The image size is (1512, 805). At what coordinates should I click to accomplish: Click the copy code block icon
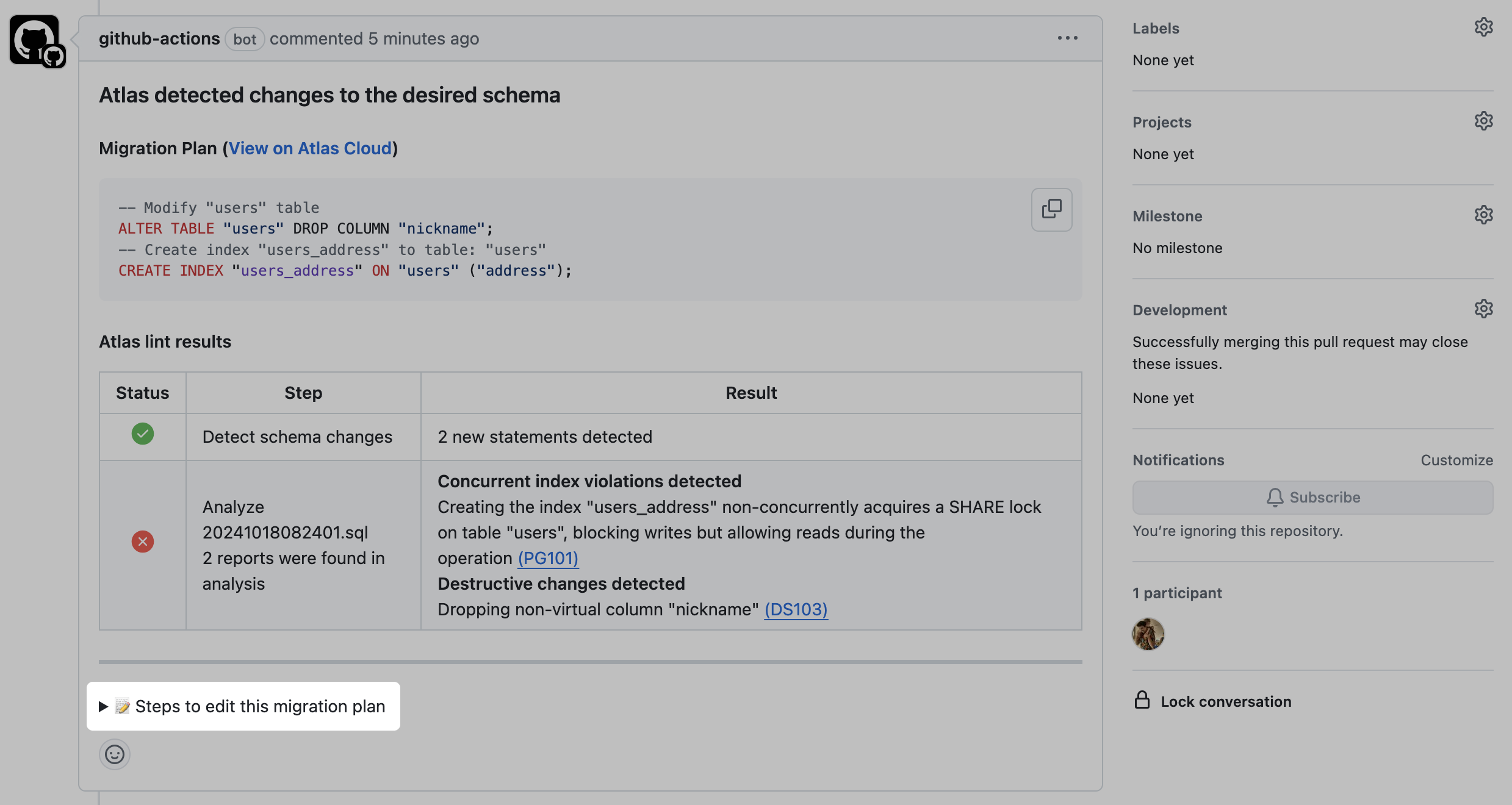[1051, 209]
